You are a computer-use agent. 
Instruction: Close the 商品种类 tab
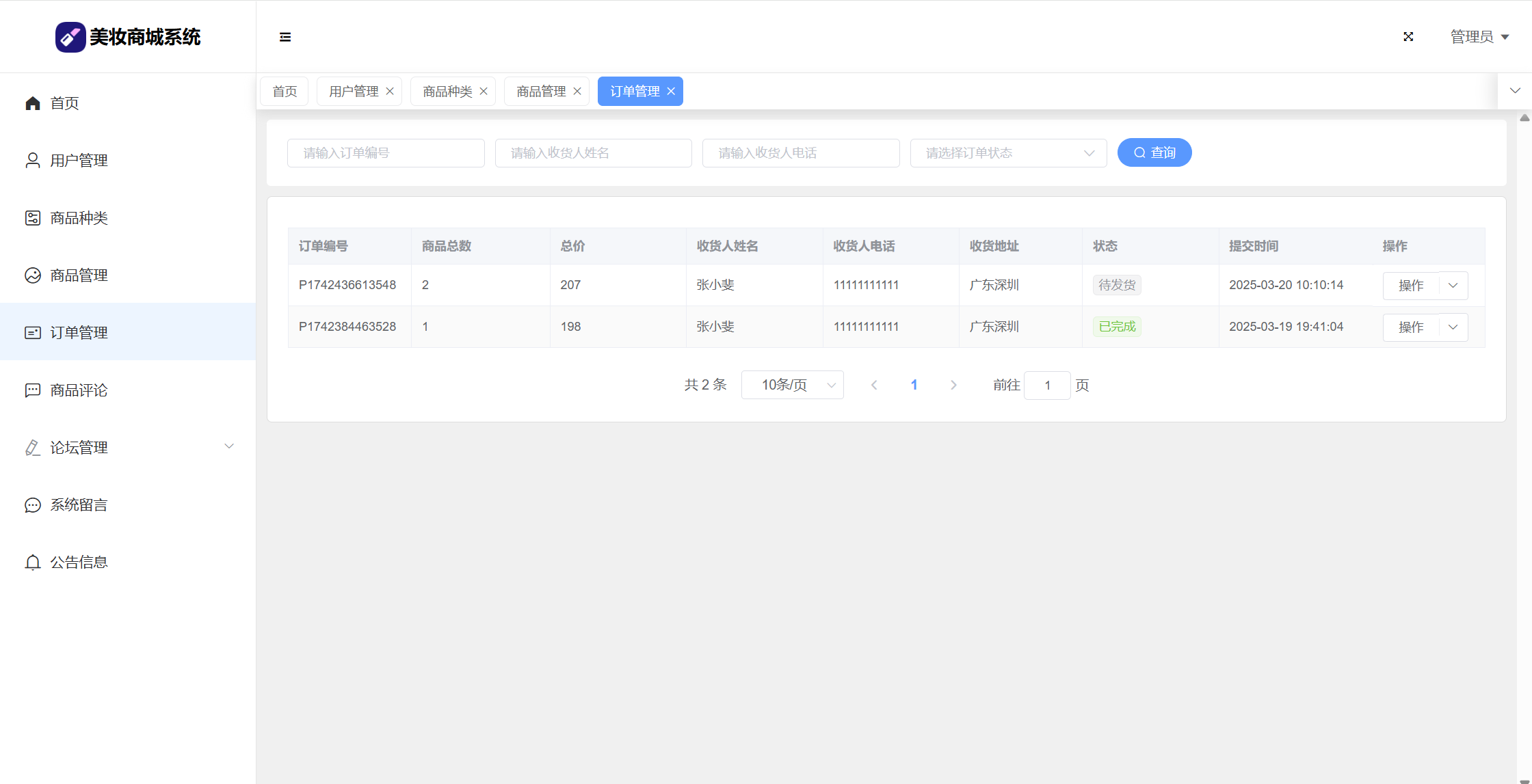point(484,92)
